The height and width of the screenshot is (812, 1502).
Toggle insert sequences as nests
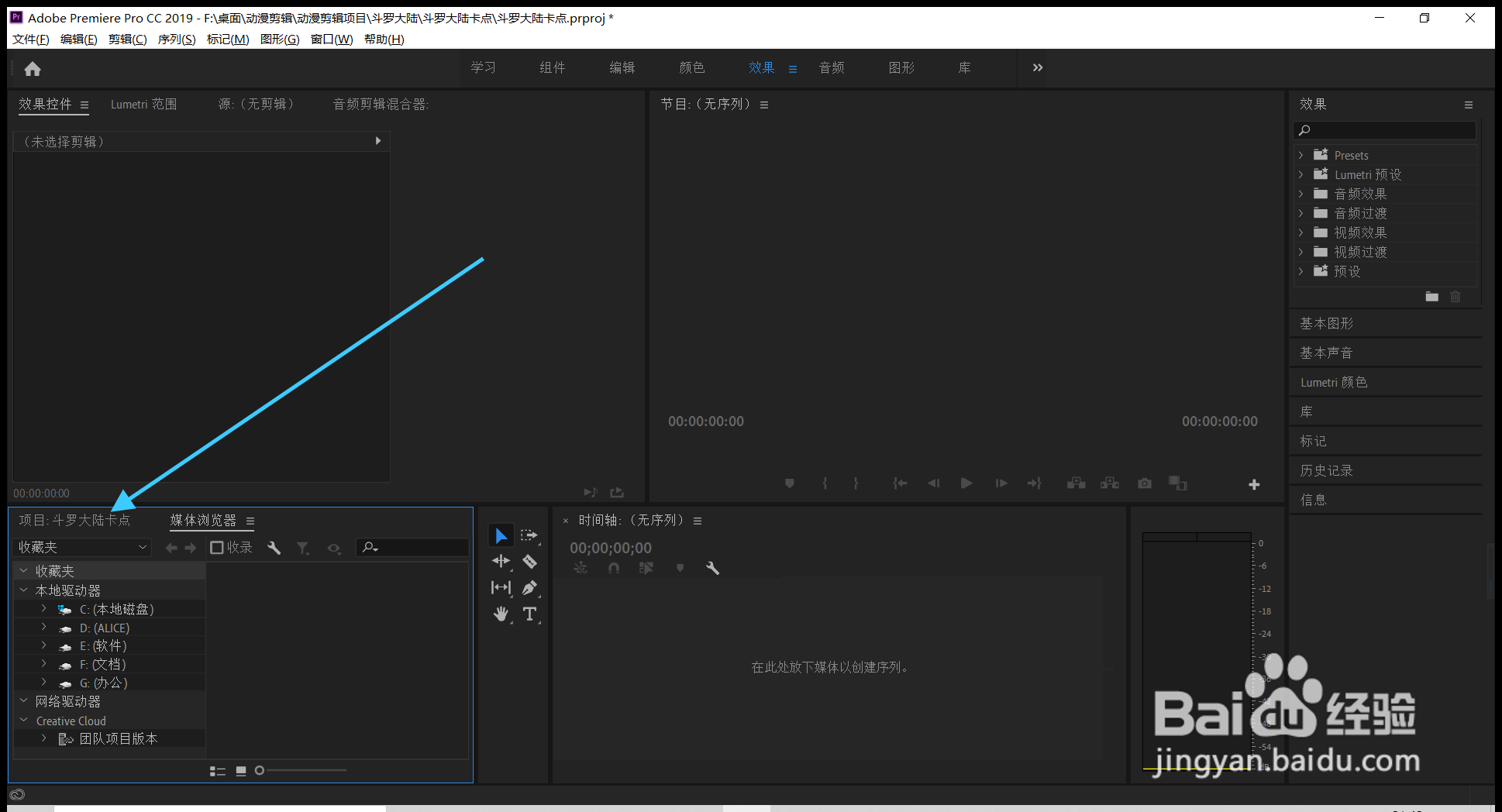coord(580,568)
